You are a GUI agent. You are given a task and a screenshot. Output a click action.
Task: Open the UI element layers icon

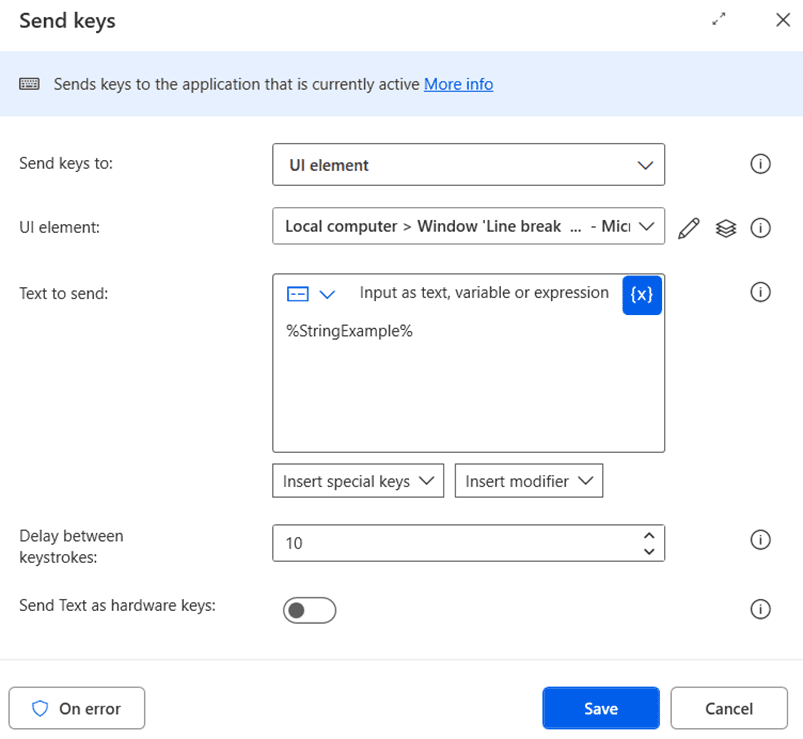(726, 228)
